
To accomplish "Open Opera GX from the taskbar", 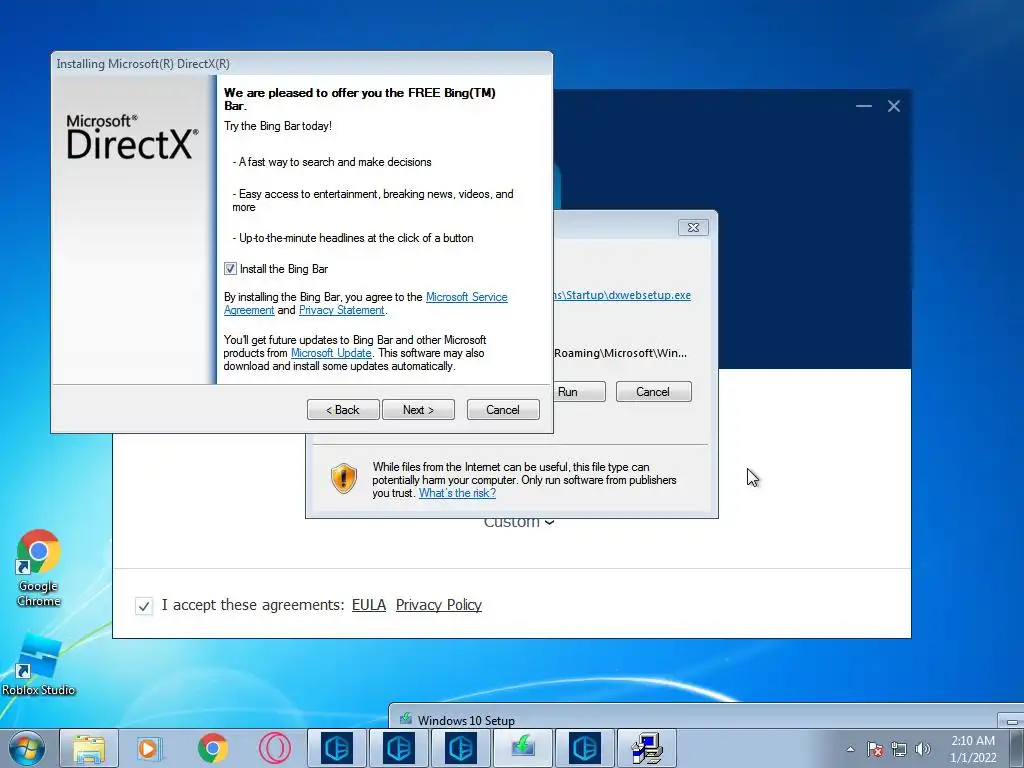I will pyautogui.click(x=274, y=748).
